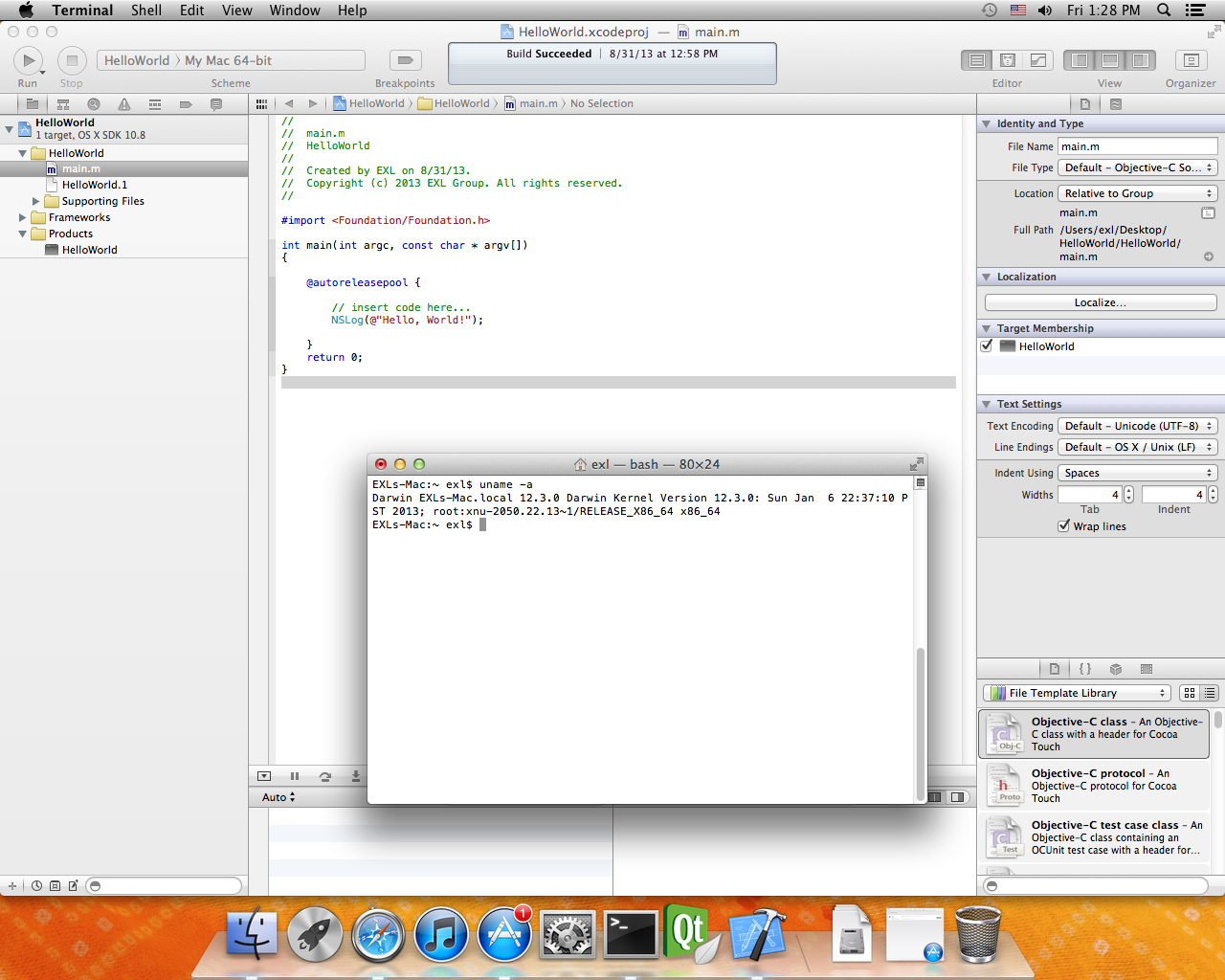Switch library to icon grid view
Viewport: 1225px width, 980px height.
pyautogui.click(x=1190, y=693)
